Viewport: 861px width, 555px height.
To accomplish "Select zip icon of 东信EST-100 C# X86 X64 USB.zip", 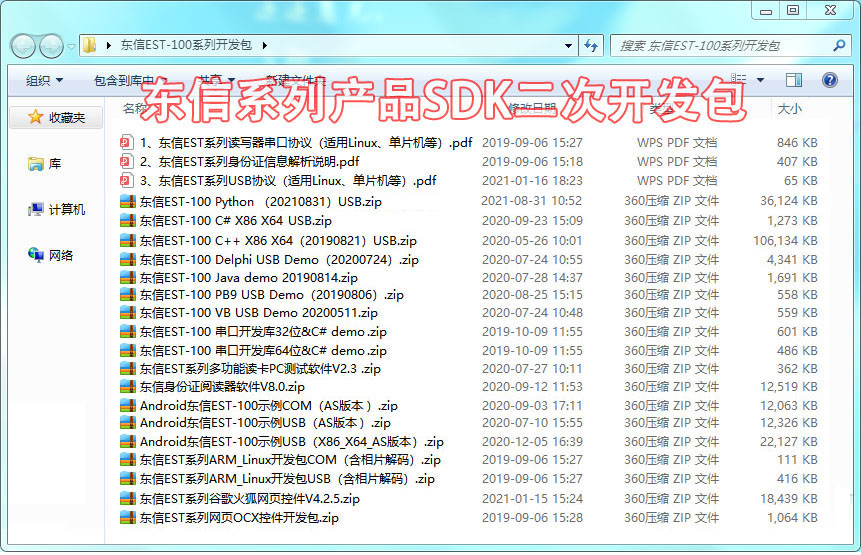I will [x=127, y=221].
